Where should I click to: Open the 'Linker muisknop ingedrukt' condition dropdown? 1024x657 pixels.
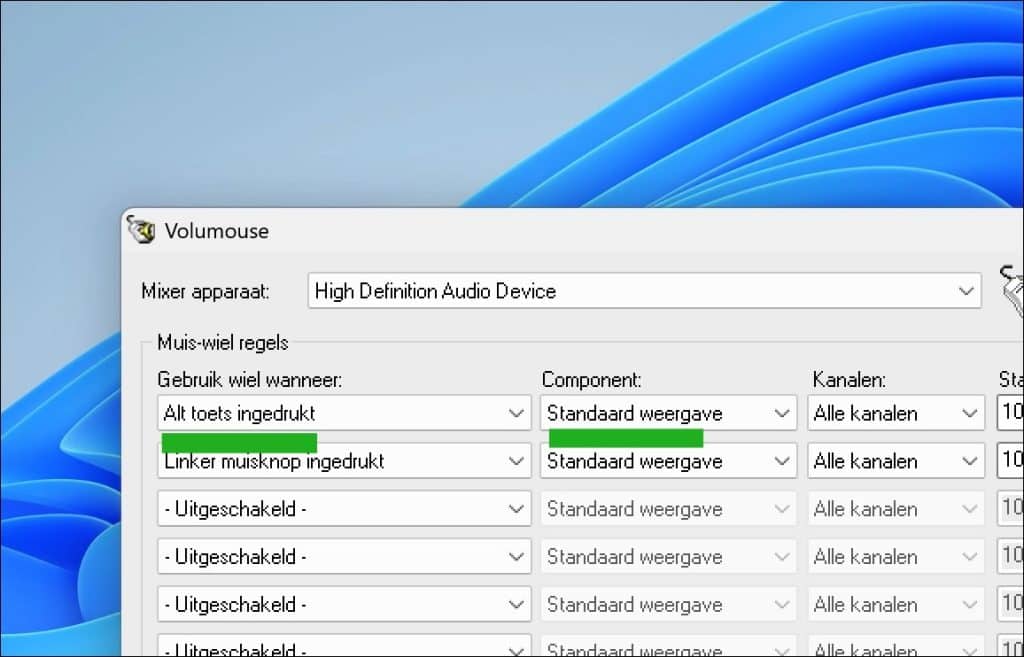click(x=344, y=461)
